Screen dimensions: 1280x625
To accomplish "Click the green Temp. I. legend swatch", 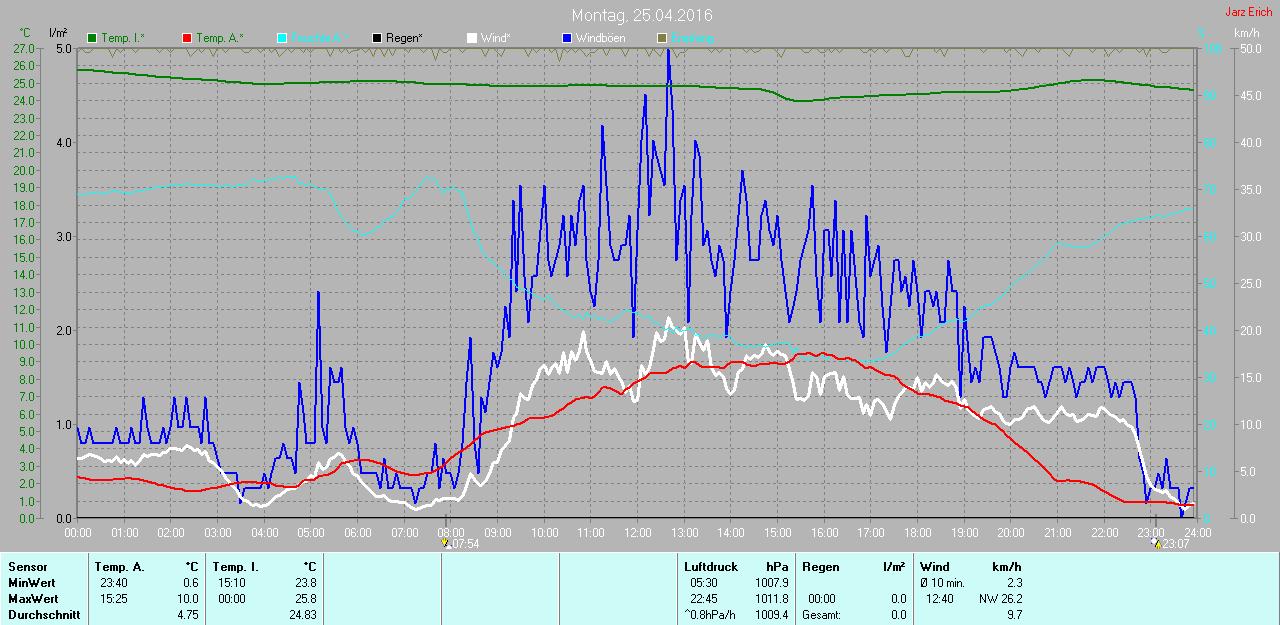I will pos(93,38).
